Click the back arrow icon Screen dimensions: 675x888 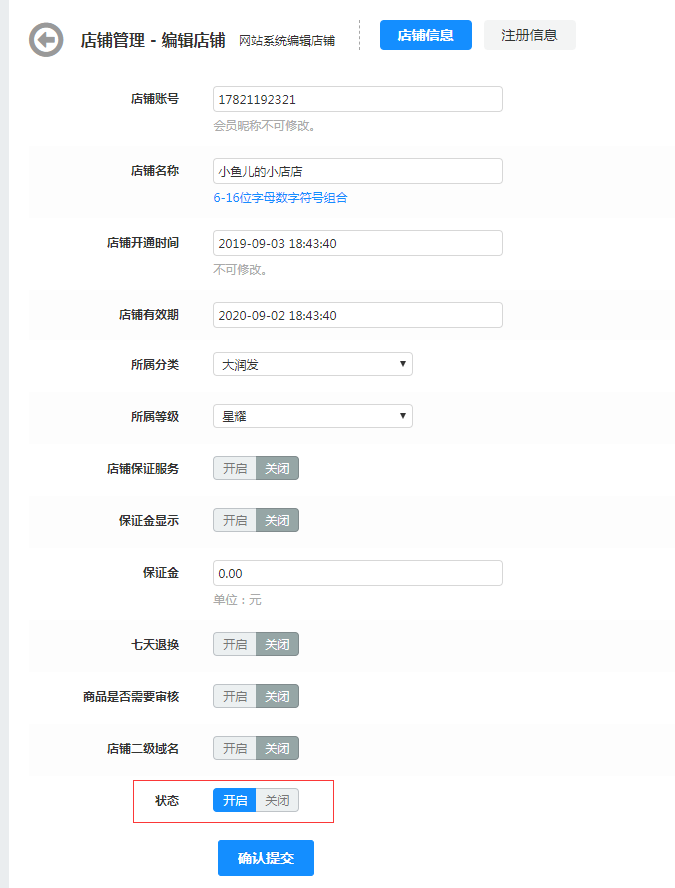click(46, 40)
